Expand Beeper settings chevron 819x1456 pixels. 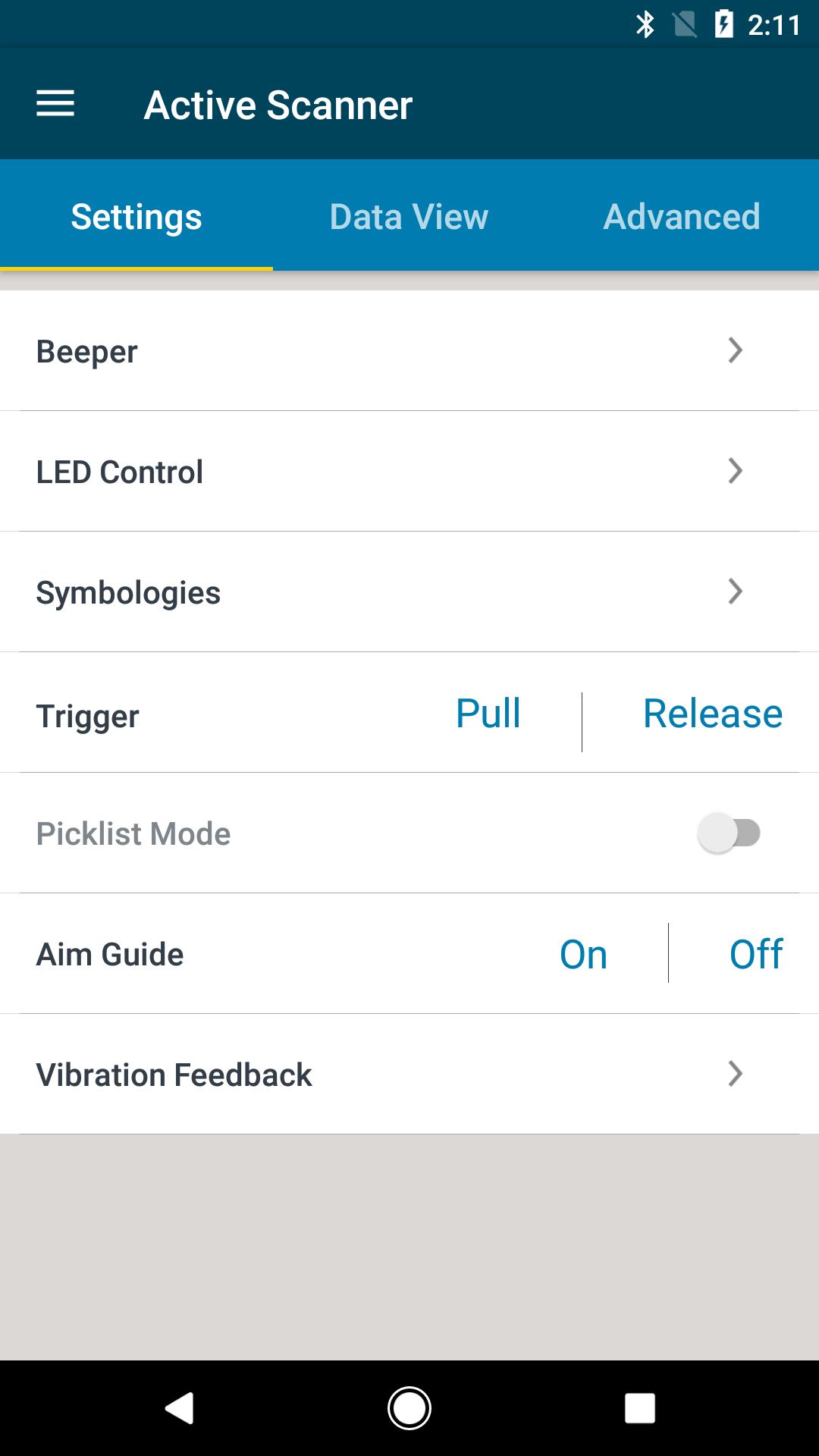coord(735,350)
